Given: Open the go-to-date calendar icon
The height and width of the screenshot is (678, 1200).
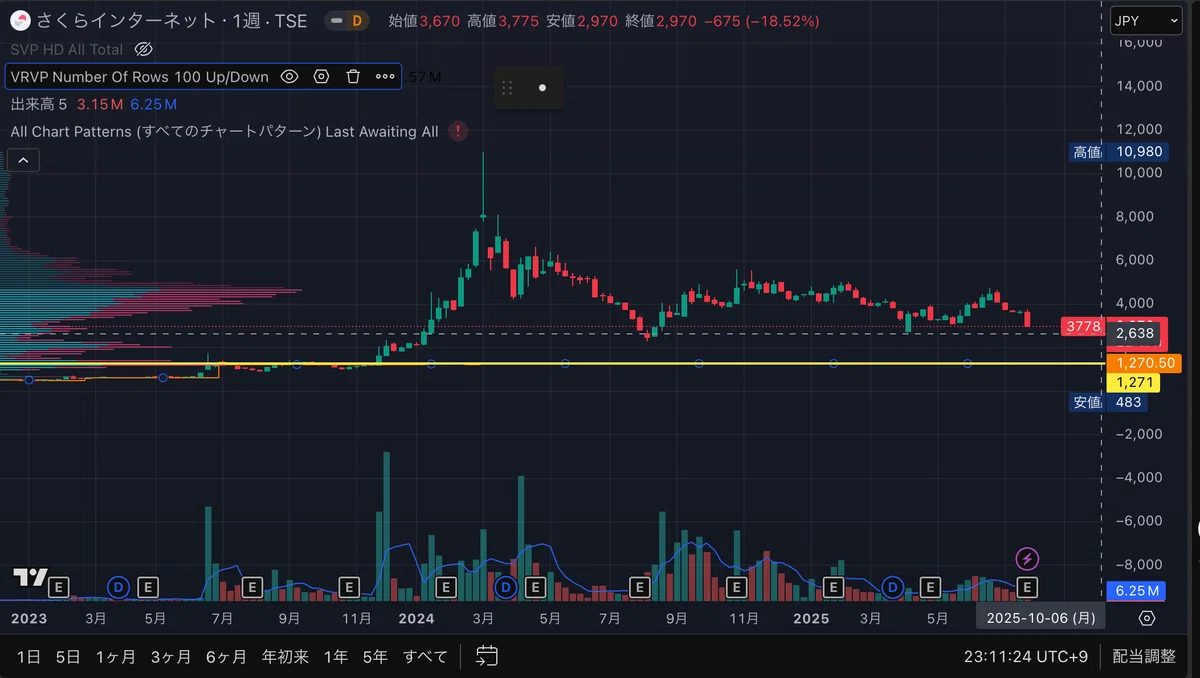Looking at the screenshot, I should (x=487, y=656).
